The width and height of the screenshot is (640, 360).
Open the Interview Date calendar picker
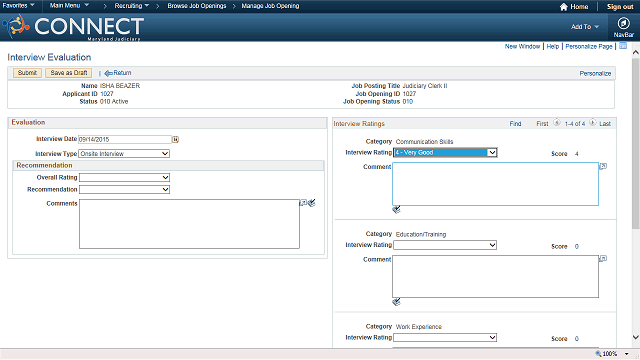176,140
